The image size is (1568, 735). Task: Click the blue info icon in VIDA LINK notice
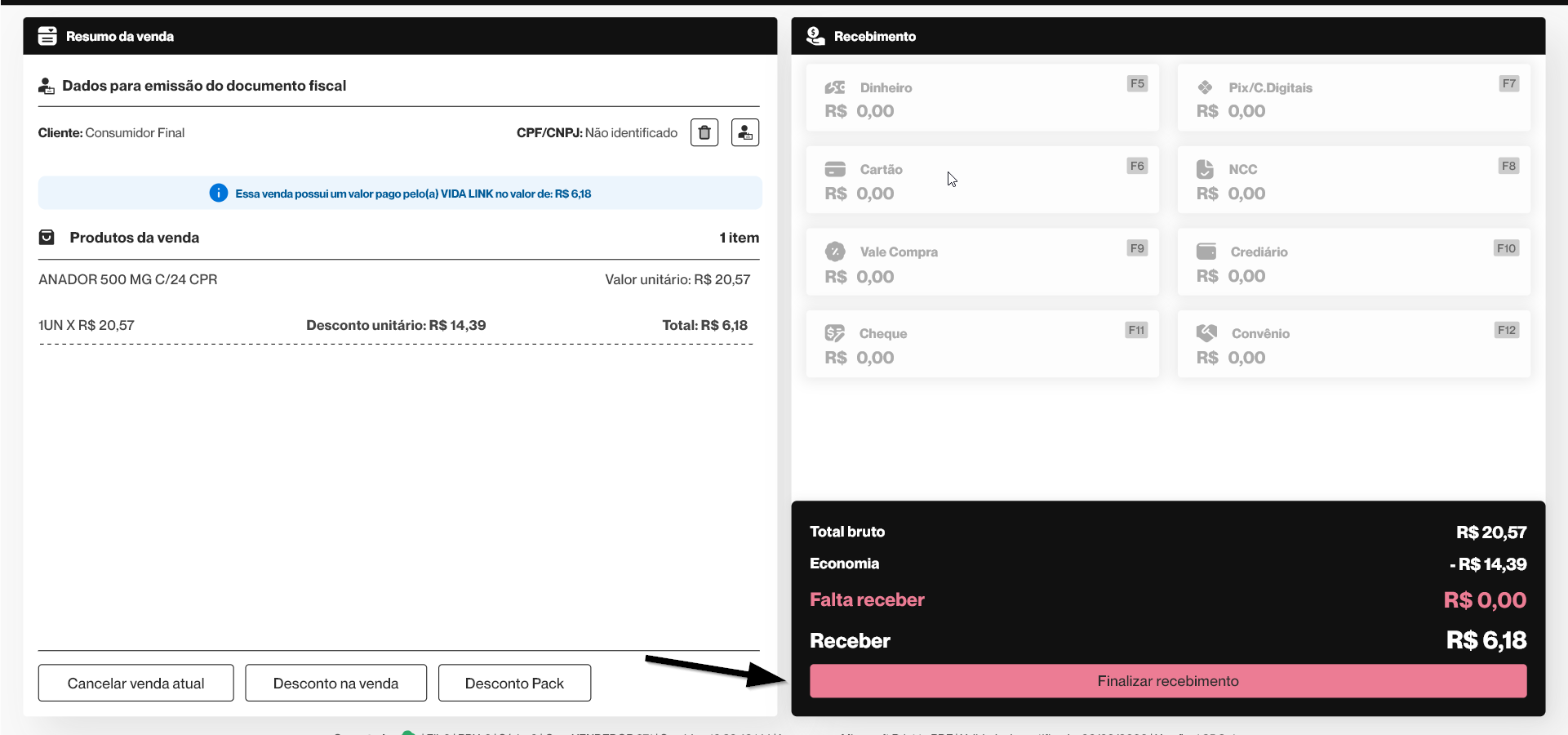click(x=218, y=193)
